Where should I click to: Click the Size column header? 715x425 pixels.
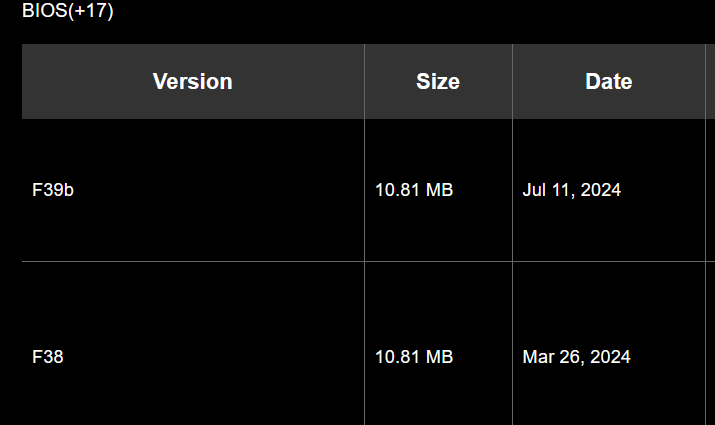pyautogui.click(x=438, y=82)
